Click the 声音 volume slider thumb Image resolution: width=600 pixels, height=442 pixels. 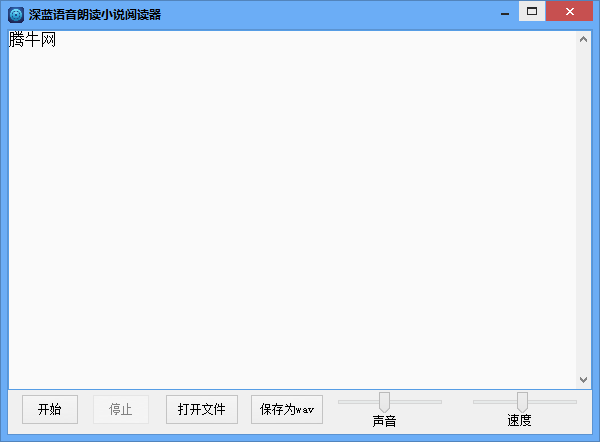point(384,402)
